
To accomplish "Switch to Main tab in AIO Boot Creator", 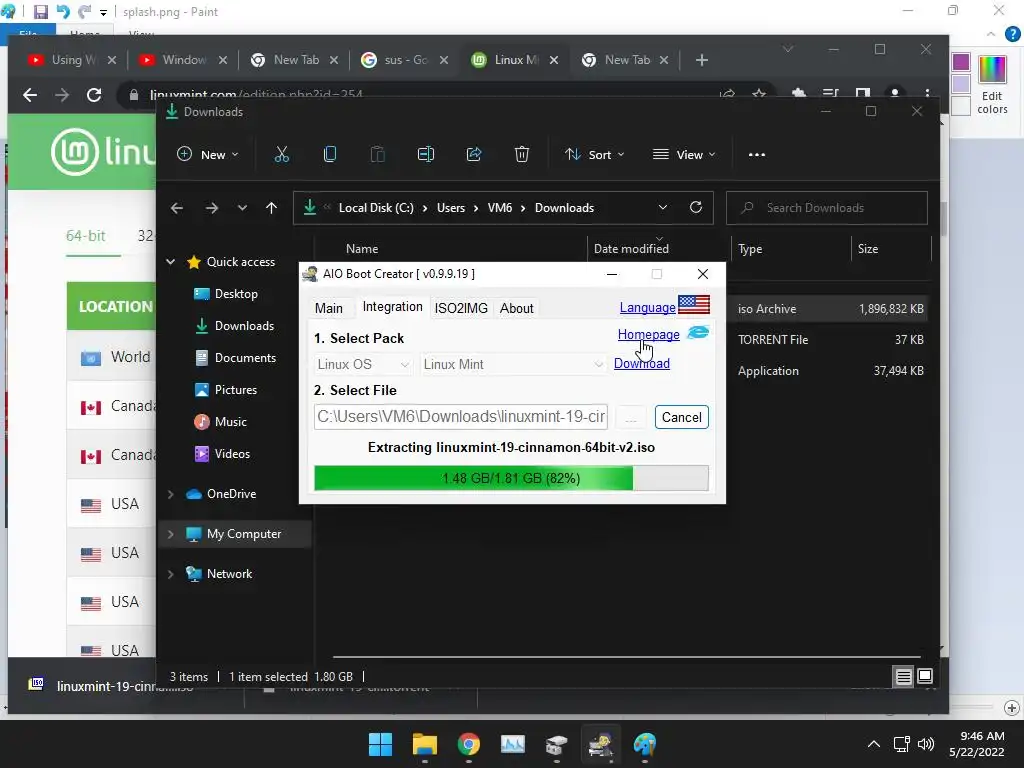I will [328, 308].
